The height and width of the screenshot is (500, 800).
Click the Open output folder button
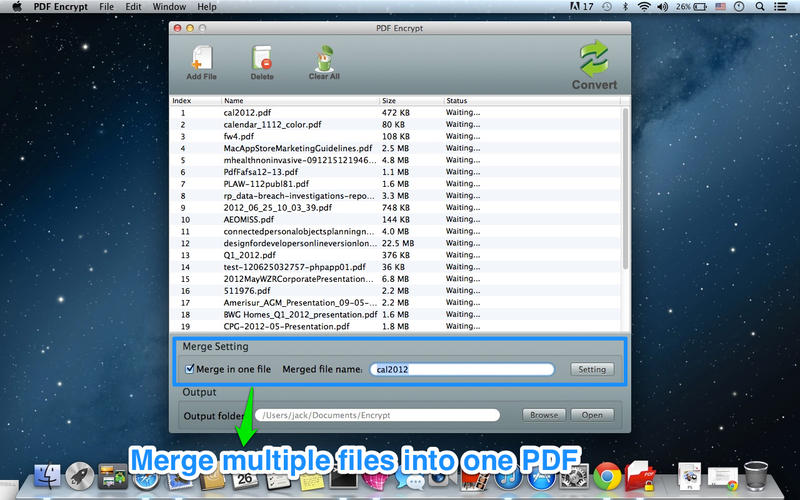point(592,415)
